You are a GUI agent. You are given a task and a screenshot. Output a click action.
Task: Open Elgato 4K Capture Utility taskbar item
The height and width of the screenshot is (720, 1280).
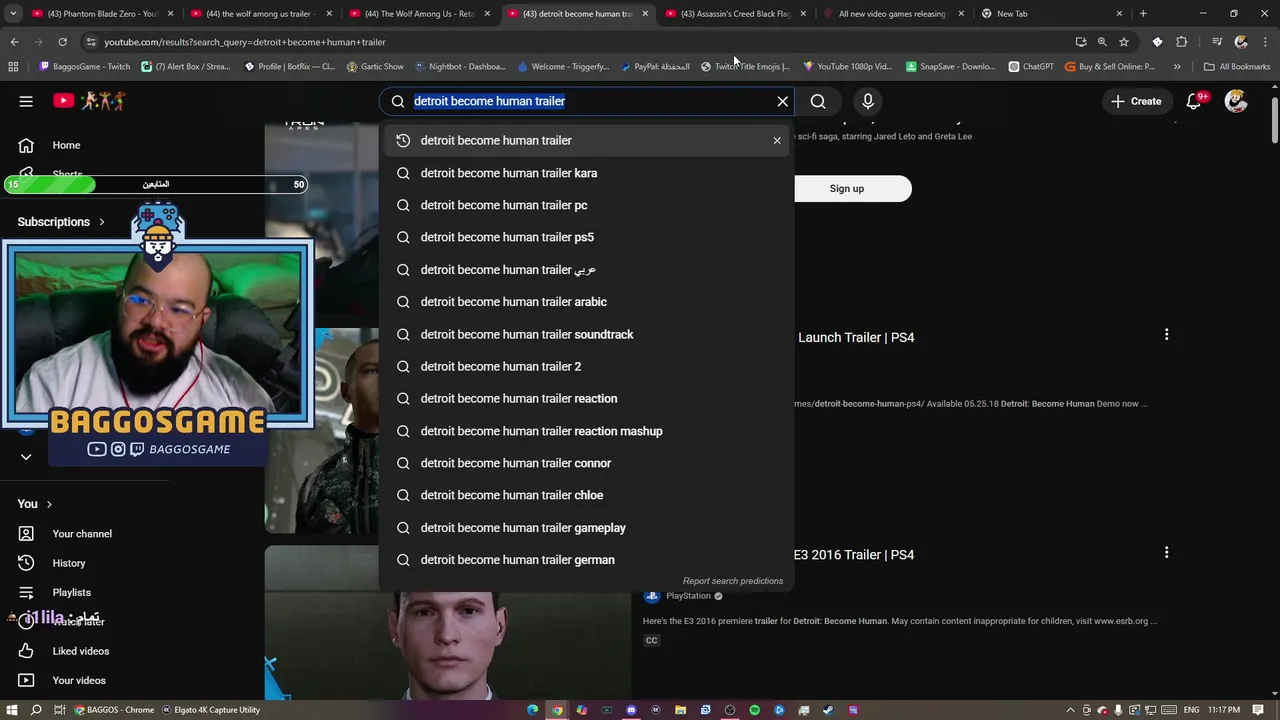point(211,710)
